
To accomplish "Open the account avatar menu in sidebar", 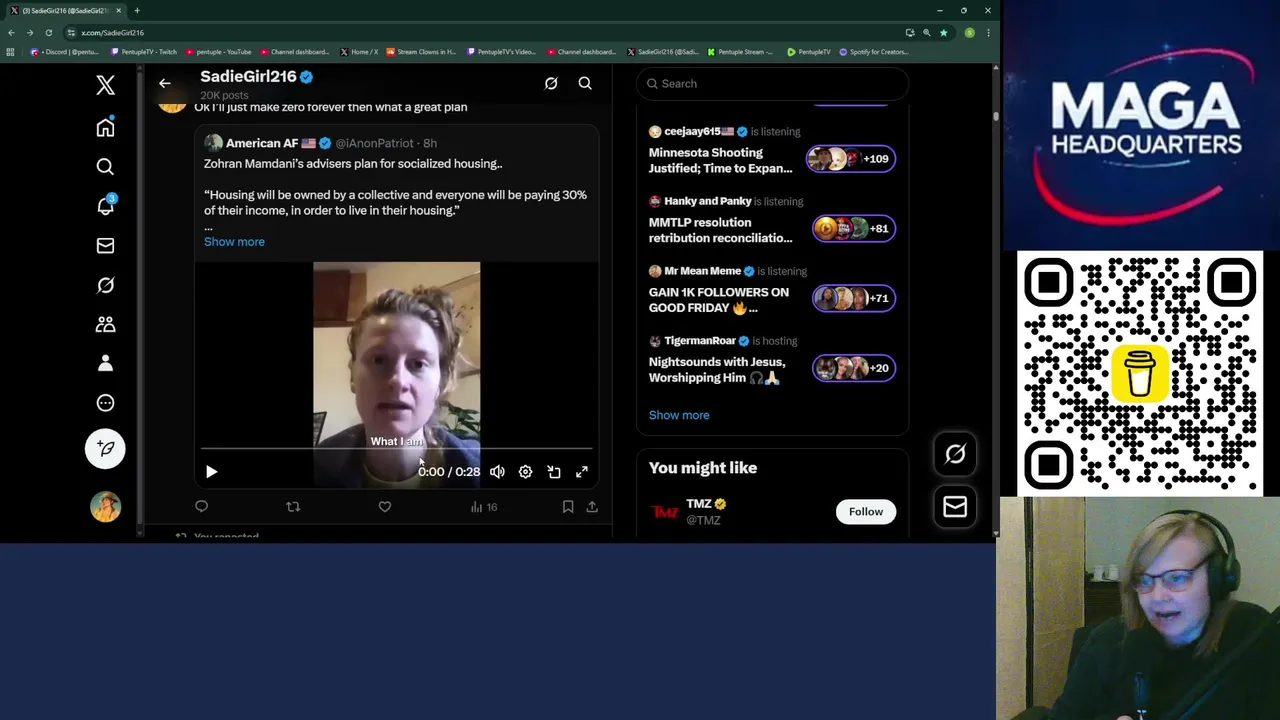I will tap(105, 507).
